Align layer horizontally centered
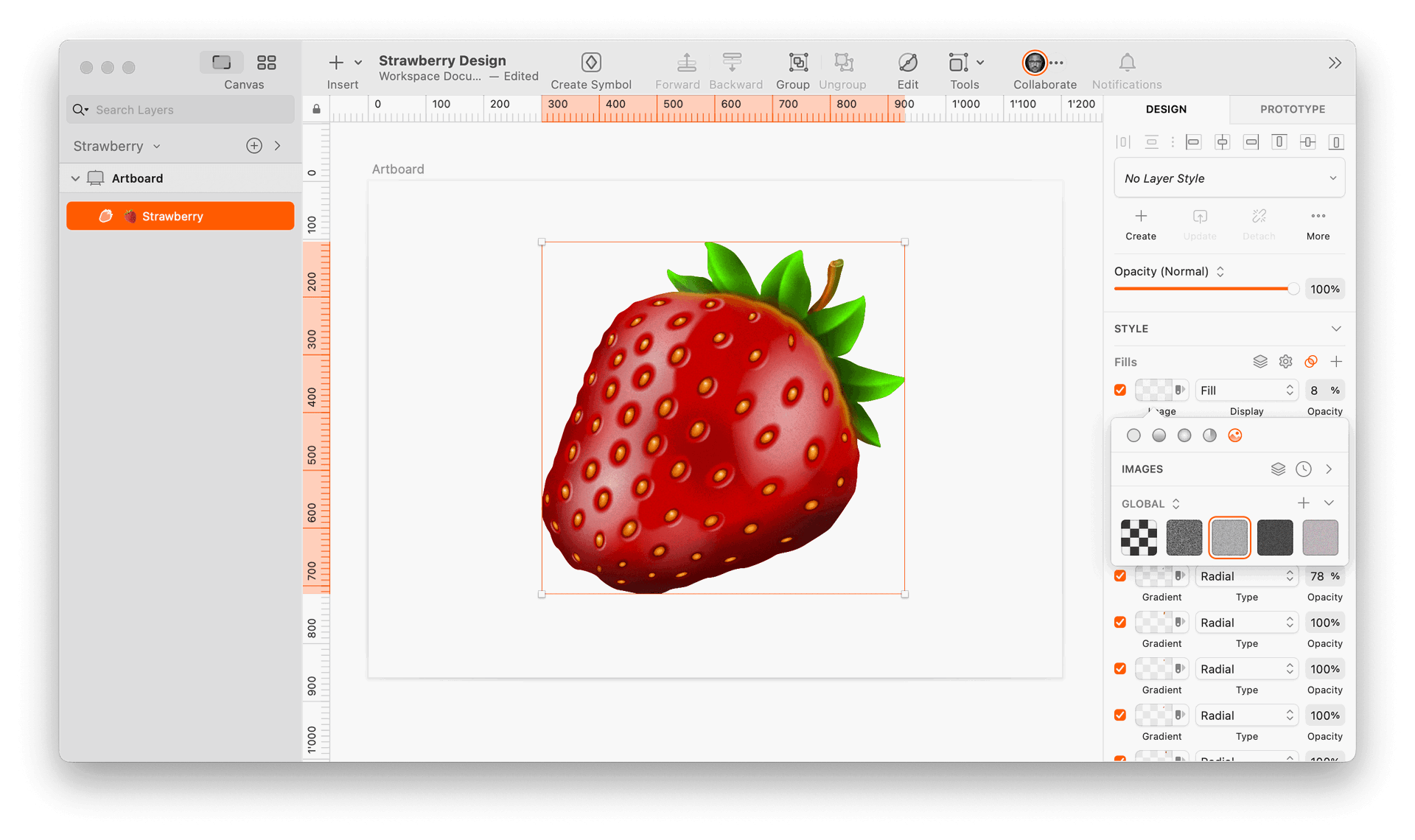The image size is (1415, 840). pos(1222,142)
